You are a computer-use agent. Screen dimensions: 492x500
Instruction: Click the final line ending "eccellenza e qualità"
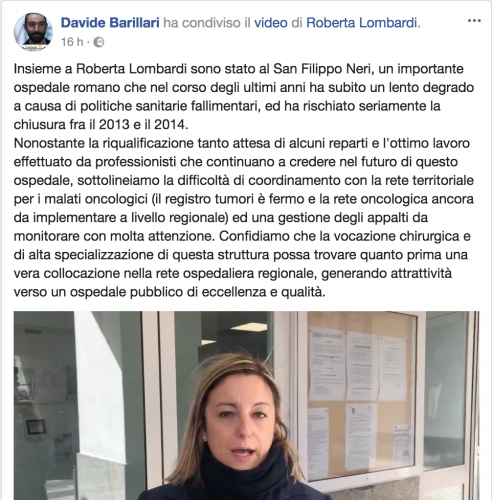[x=169, y=292]
